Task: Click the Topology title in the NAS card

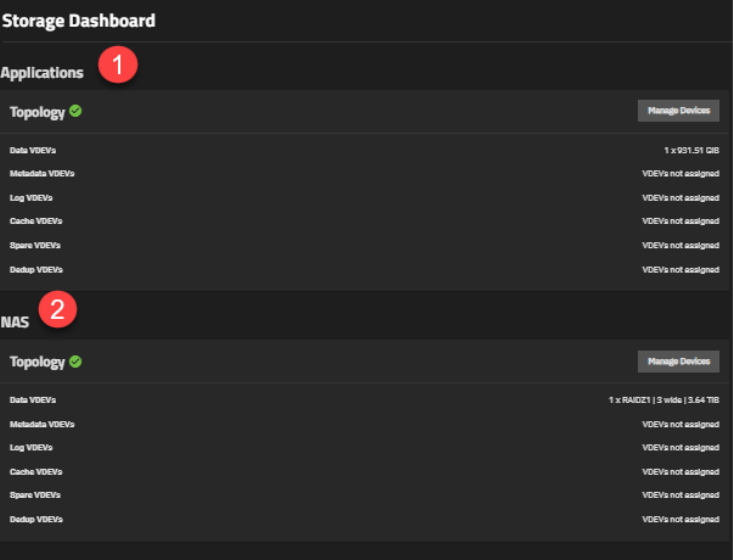Action: [x=37, y=362]
